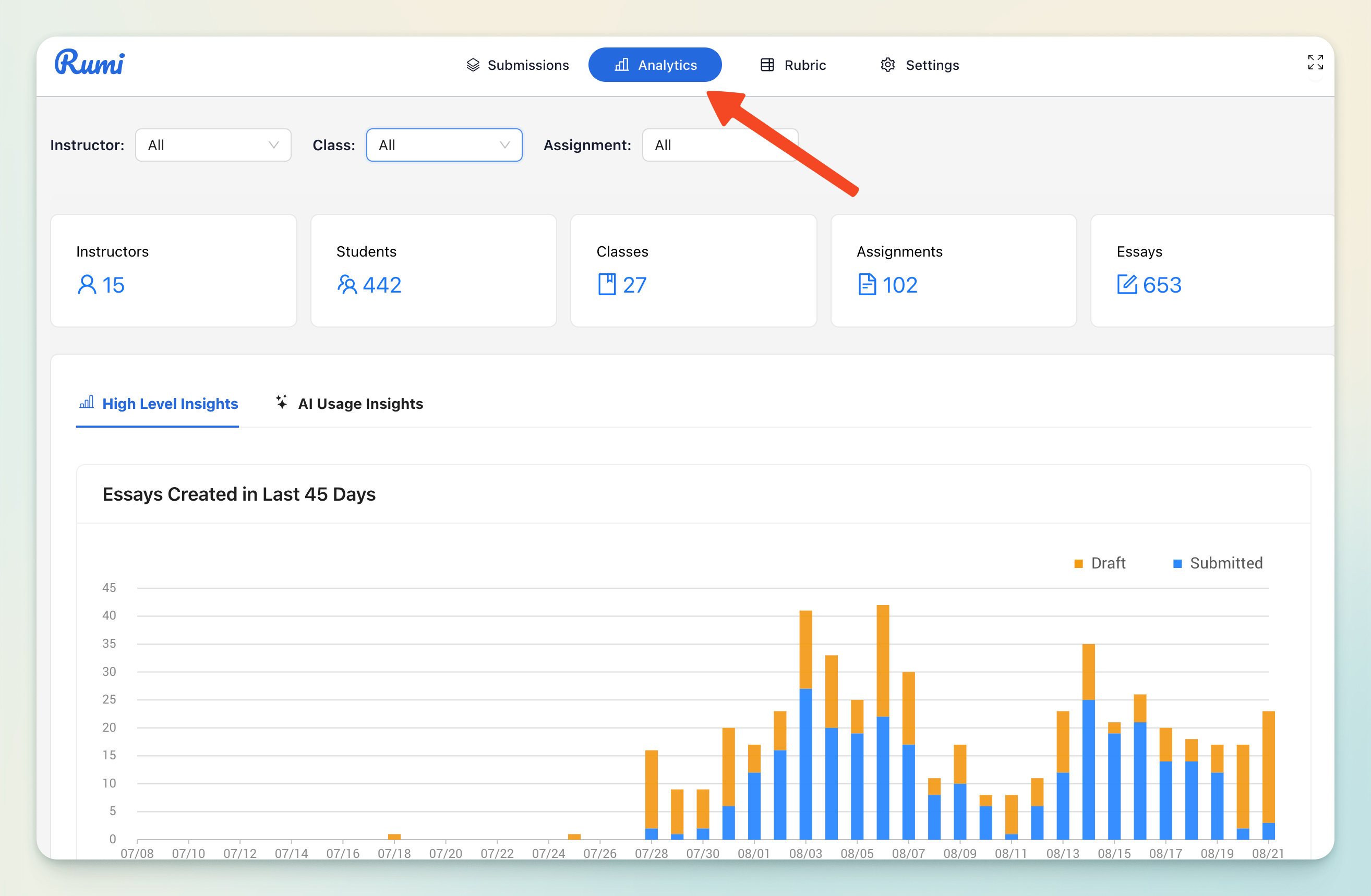Toggle the Draft series in the legend
Viewport: 1371px width, 896px height.
point(1107,563)
